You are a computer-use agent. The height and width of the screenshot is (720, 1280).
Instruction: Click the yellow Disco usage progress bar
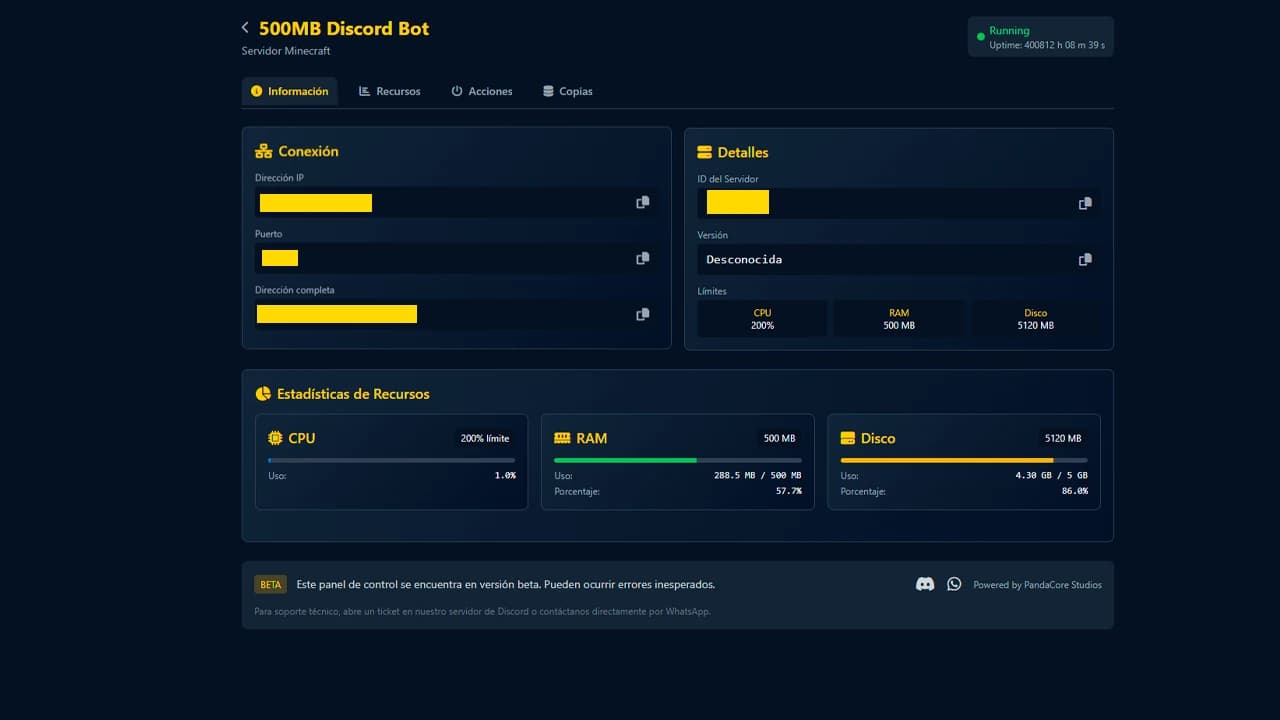click(x=964, y=460)
